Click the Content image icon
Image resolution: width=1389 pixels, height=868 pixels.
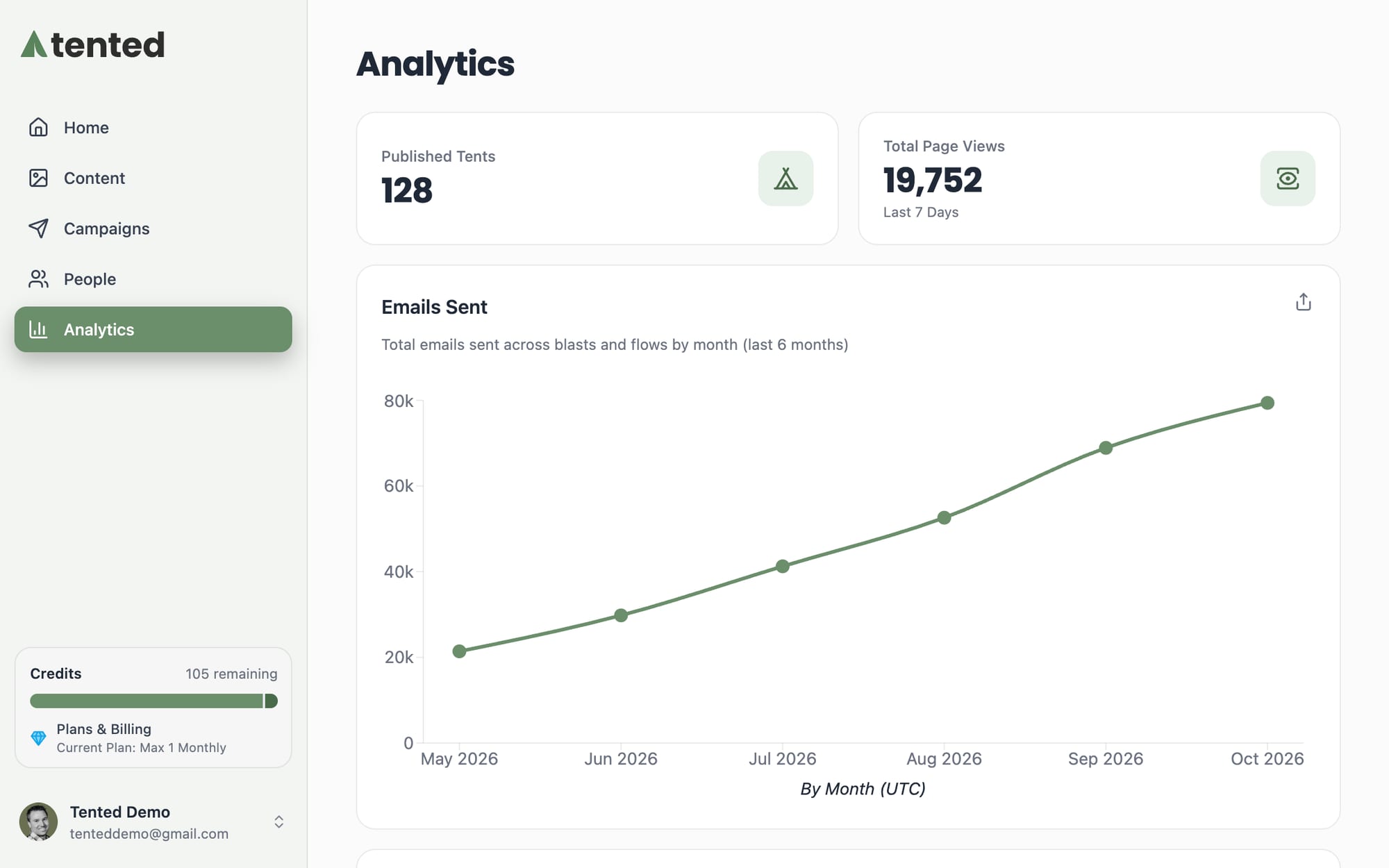coord(38,178)
